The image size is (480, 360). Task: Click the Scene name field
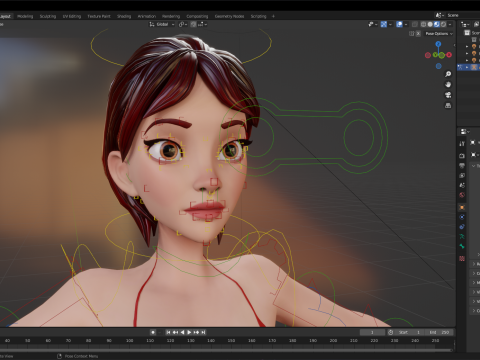462,15
